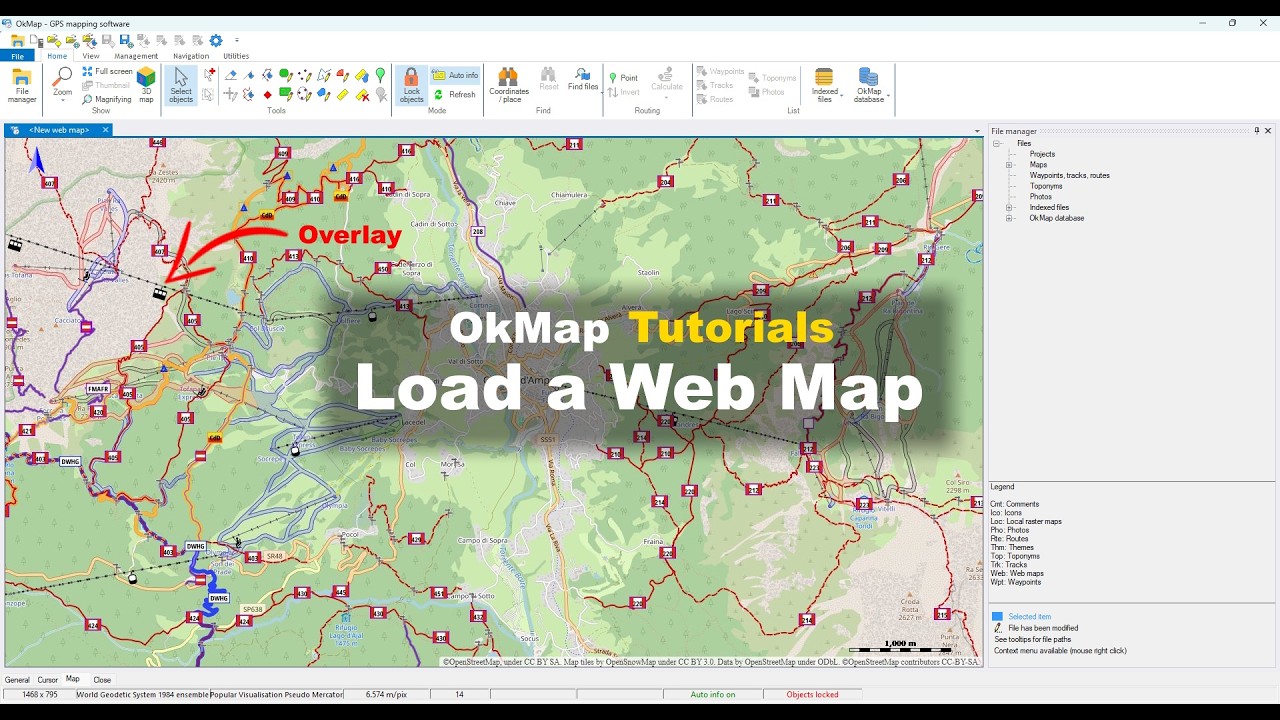
Task: Switch to the Utilities ribbon tab
Action: [x=236, y=56]
